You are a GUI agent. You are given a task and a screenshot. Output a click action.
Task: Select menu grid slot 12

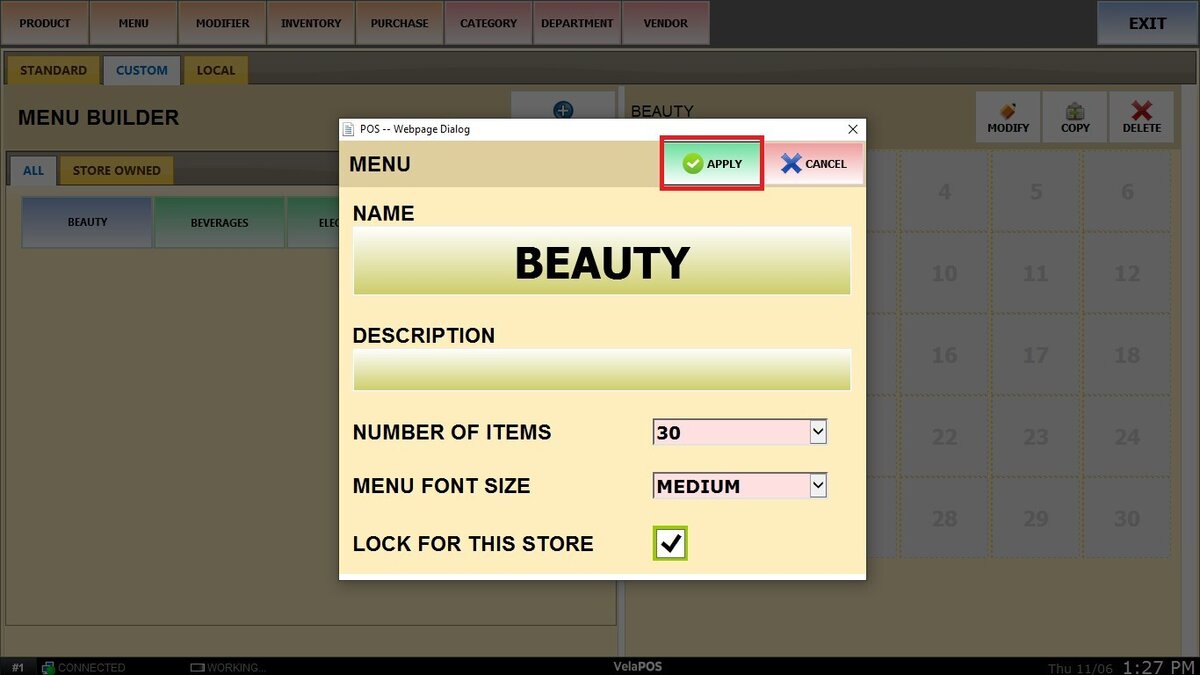[1127, 273]
